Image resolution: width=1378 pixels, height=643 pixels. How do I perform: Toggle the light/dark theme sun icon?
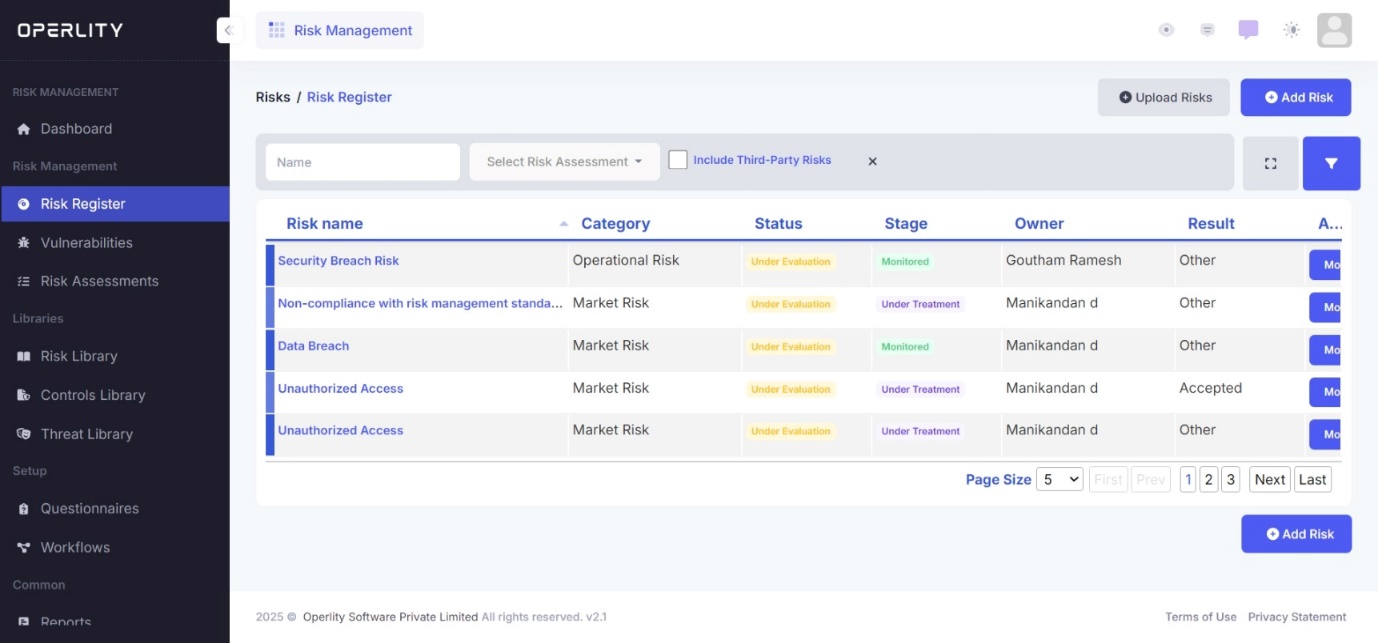(x=1291, y=30)
